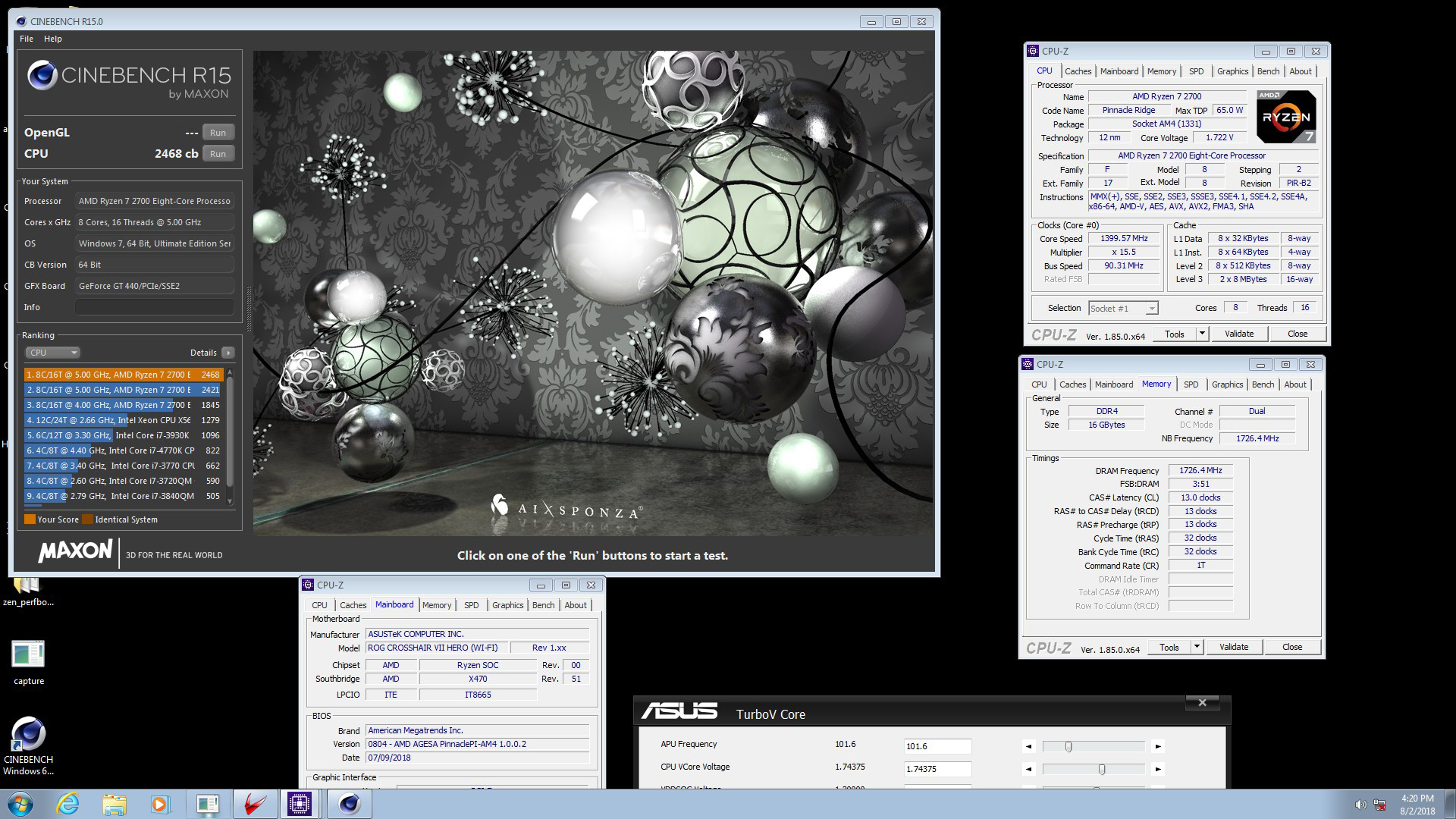The image size is (1456, 819).
Task: Open the SPD tab in the CPU-Z Memory-tab window
Action: pyautogui.click(x=1191, y=384)
